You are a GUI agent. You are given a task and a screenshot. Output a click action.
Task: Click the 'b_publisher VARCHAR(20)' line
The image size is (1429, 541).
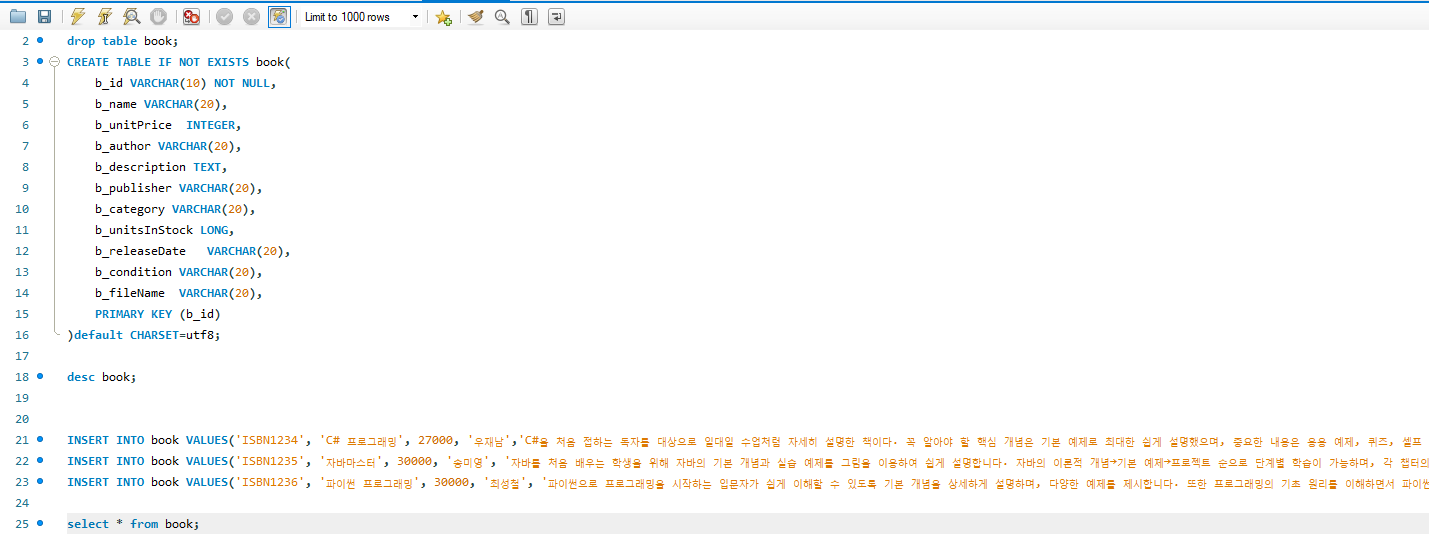click(x=179, y=188)
